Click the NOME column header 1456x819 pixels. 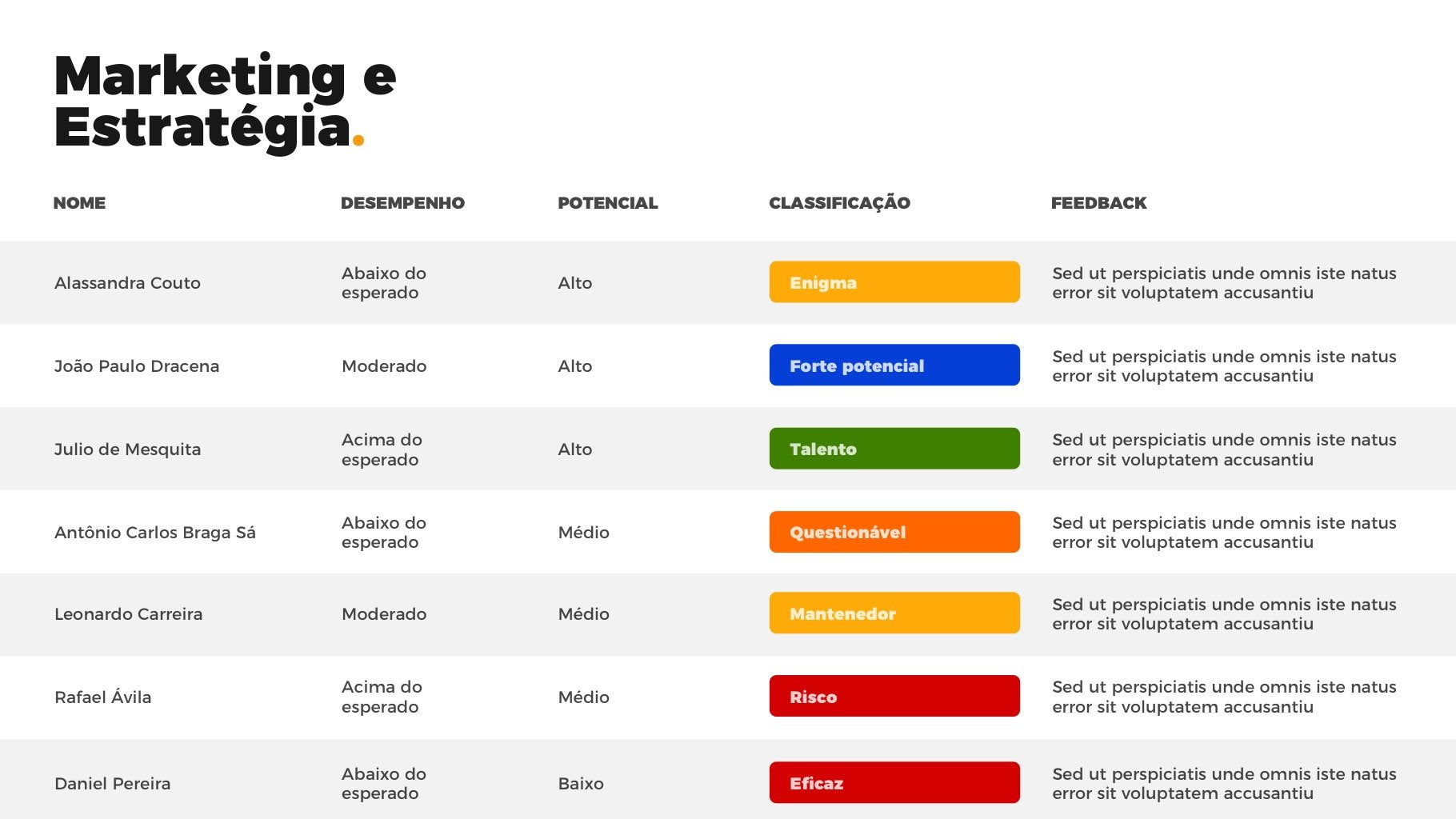pyautogui.click(x=79, y=203)
